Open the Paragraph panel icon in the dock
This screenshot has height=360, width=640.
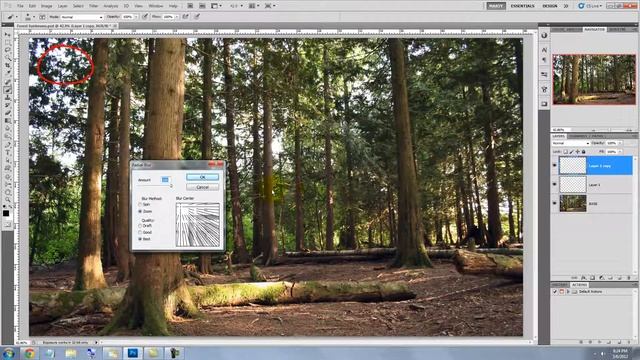click(x=544, y=60)
